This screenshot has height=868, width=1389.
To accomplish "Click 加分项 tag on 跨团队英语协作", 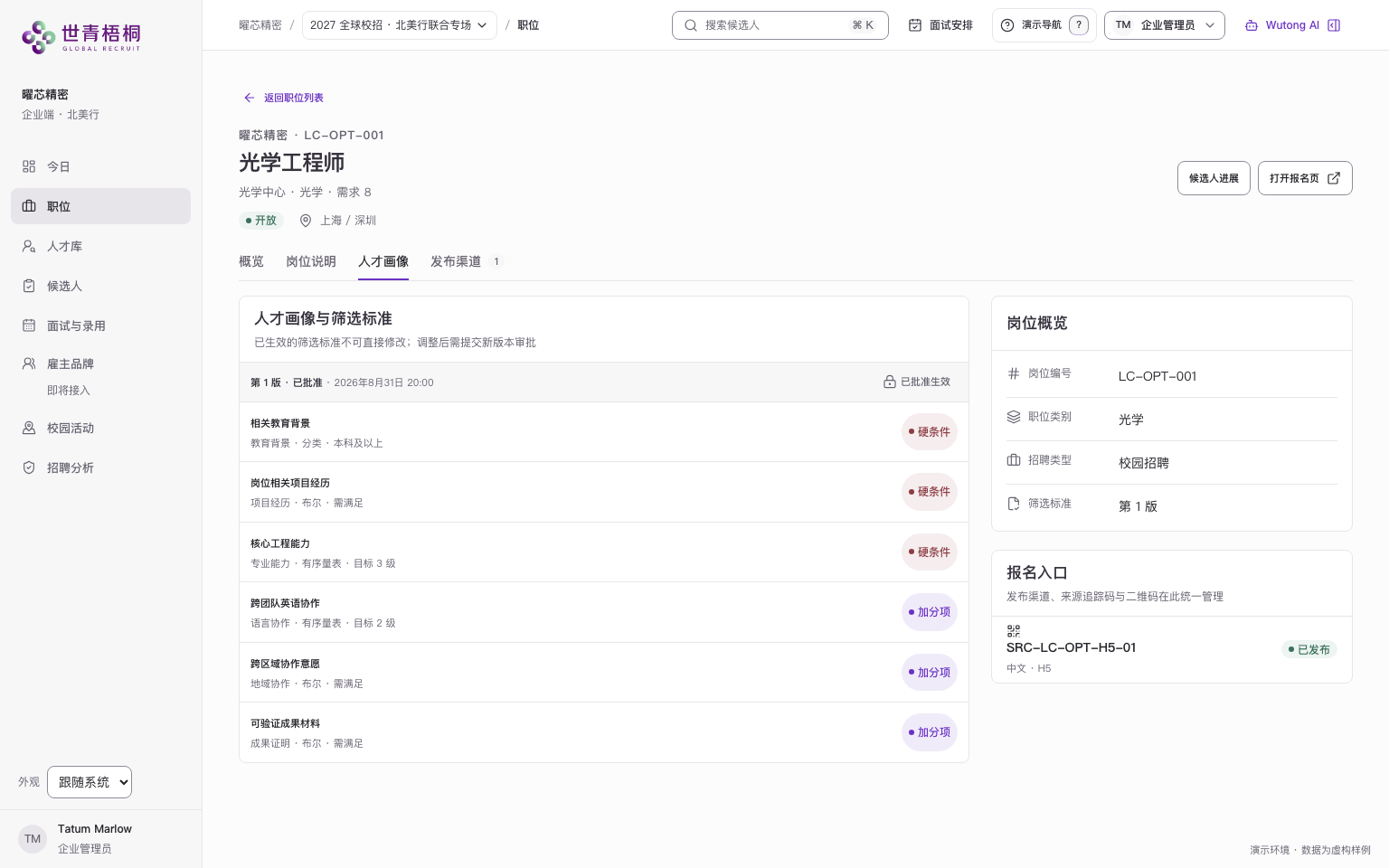I will click(x=930, y=612).
